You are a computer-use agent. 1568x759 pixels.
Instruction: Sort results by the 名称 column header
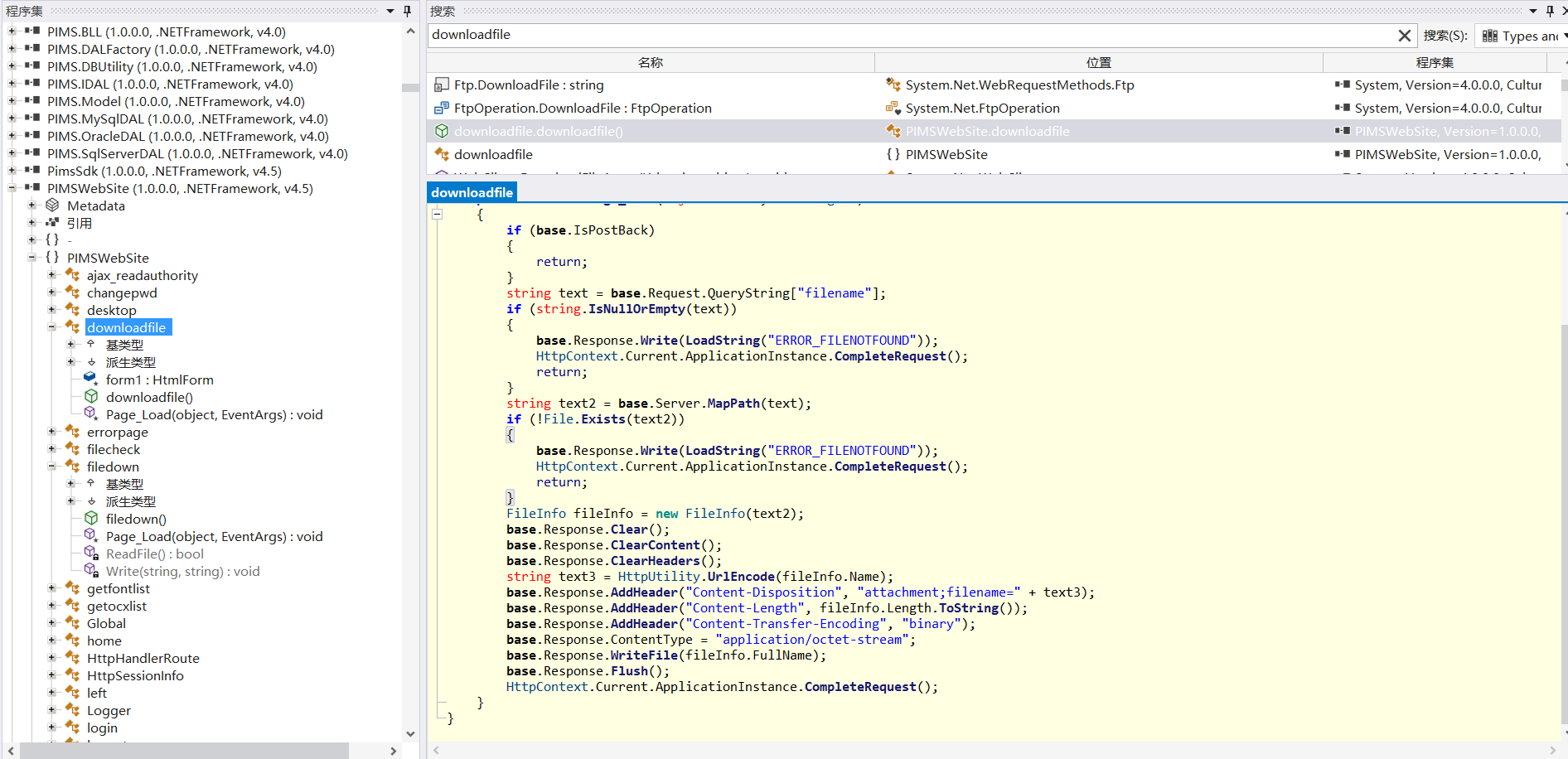click(x=651, y=62)
